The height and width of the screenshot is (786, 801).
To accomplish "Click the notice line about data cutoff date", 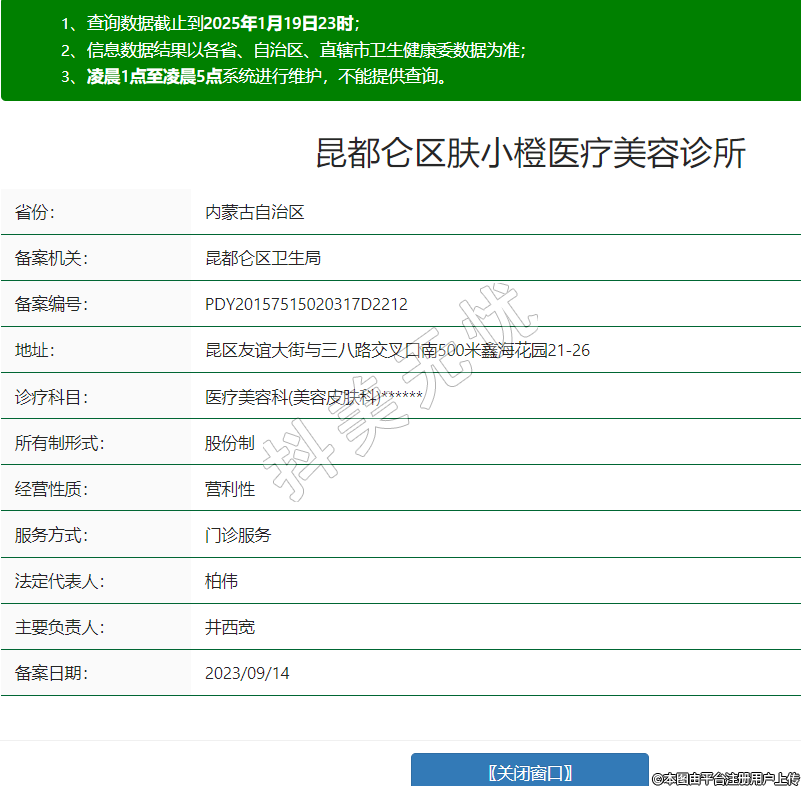I will (x=210, y=23).
